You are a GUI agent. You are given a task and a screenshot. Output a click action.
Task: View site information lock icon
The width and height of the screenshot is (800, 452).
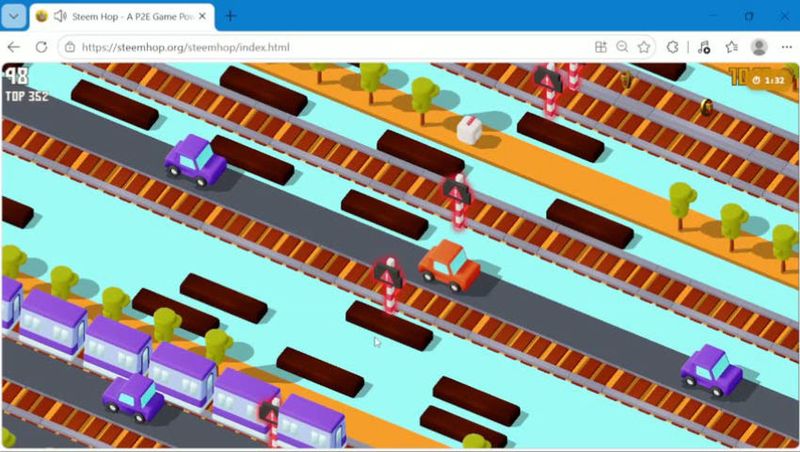pyautogui.click(x=70, y=47)
